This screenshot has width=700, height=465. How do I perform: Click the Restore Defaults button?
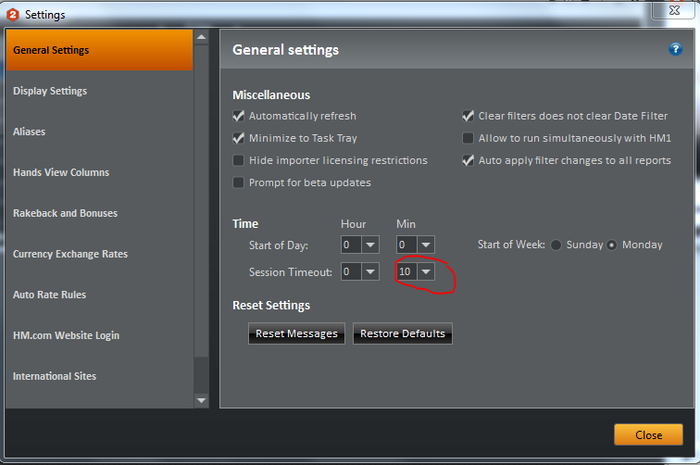(403, 333)
